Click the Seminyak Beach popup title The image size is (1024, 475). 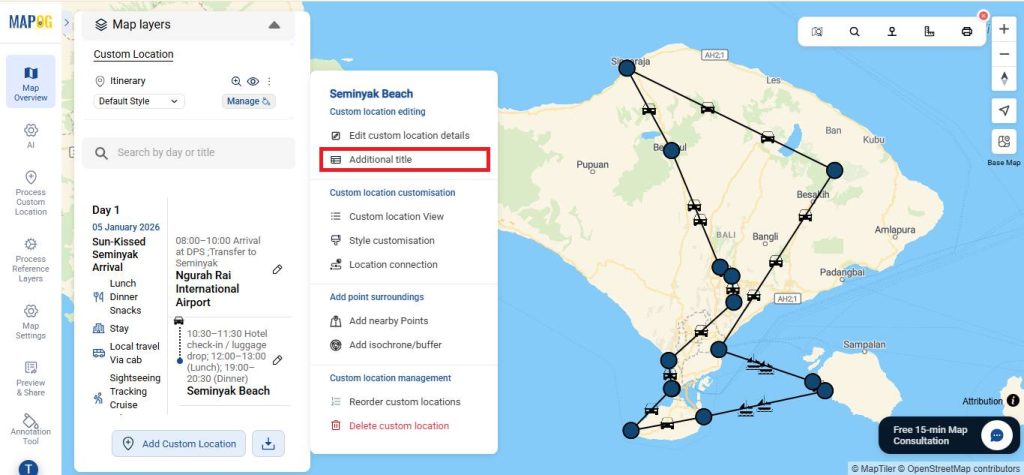371,94
